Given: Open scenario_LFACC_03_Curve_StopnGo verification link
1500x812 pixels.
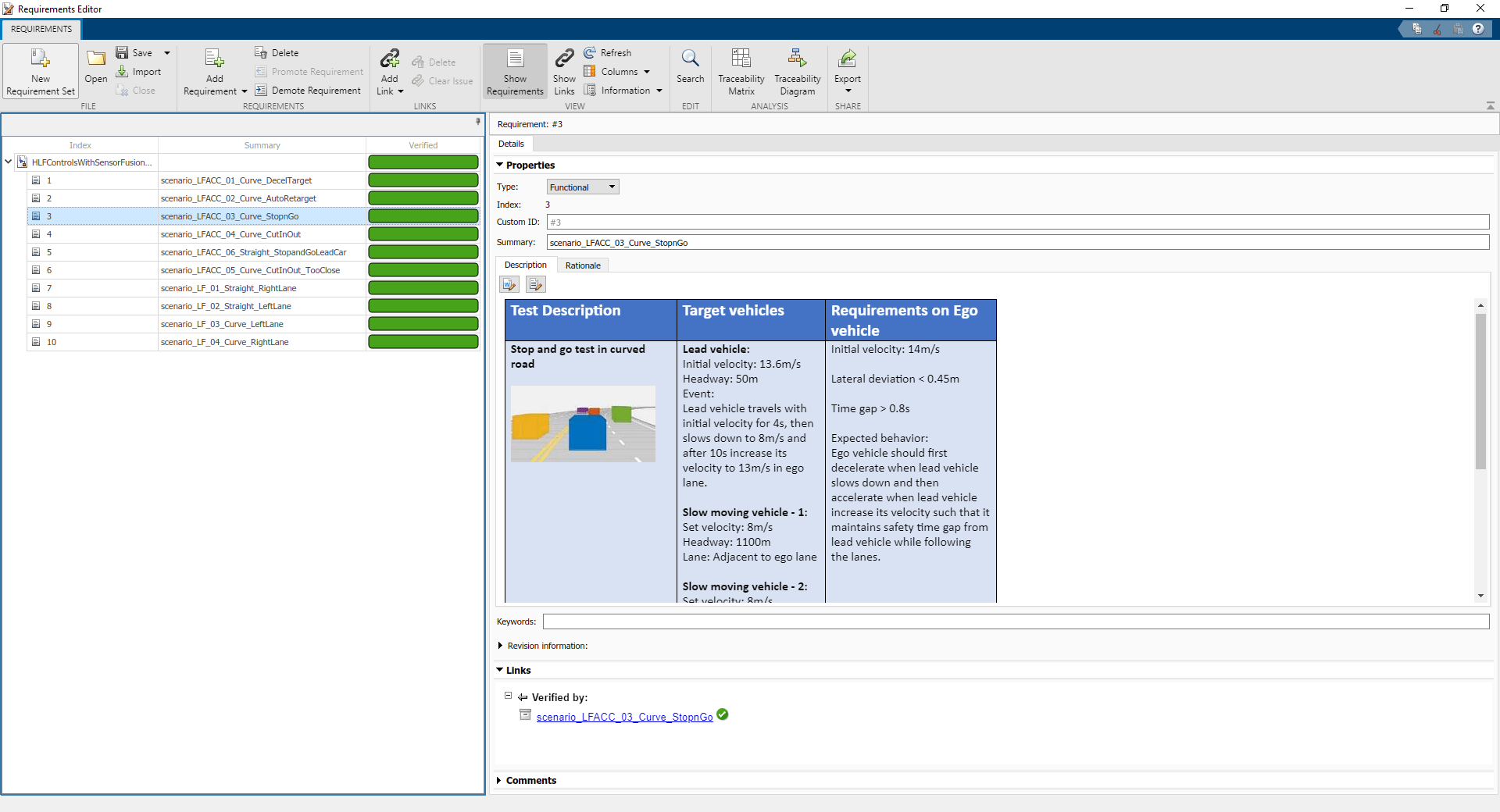Looking at the screenshot, I should pyautogui.click(x=624, y=717).
